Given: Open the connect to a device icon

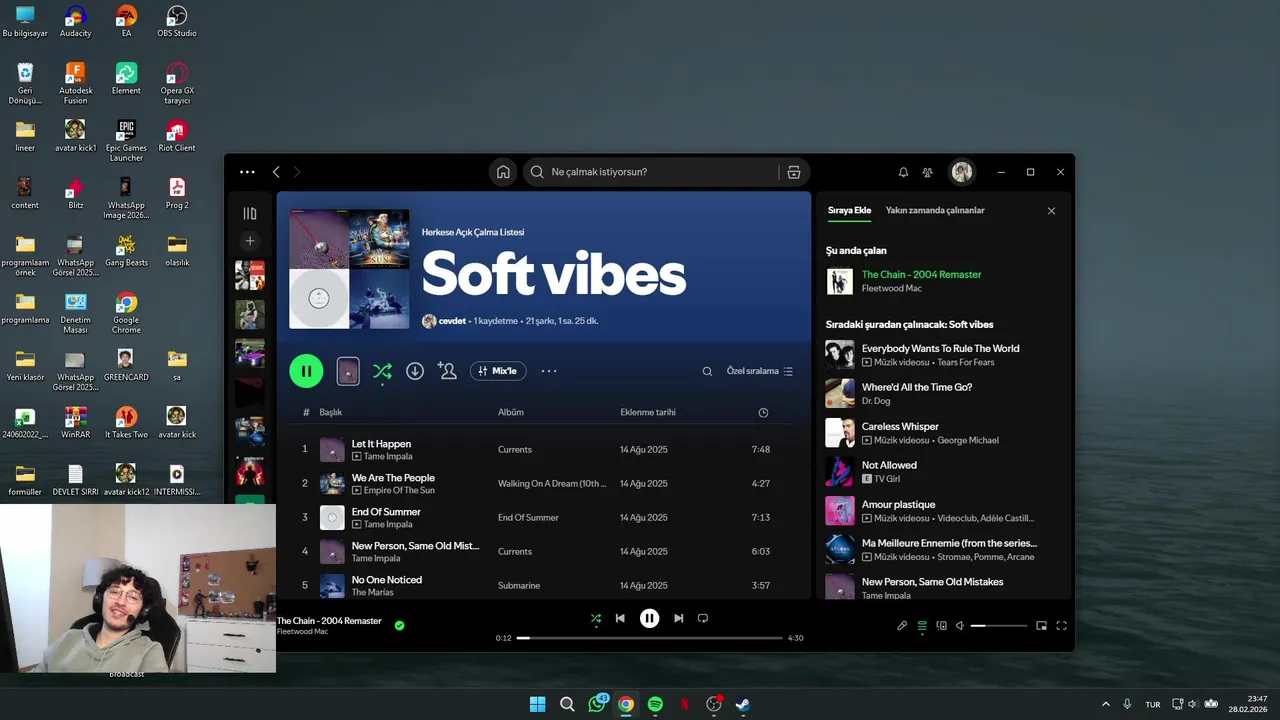Looking at the screenshot, I should click(942, 626).
